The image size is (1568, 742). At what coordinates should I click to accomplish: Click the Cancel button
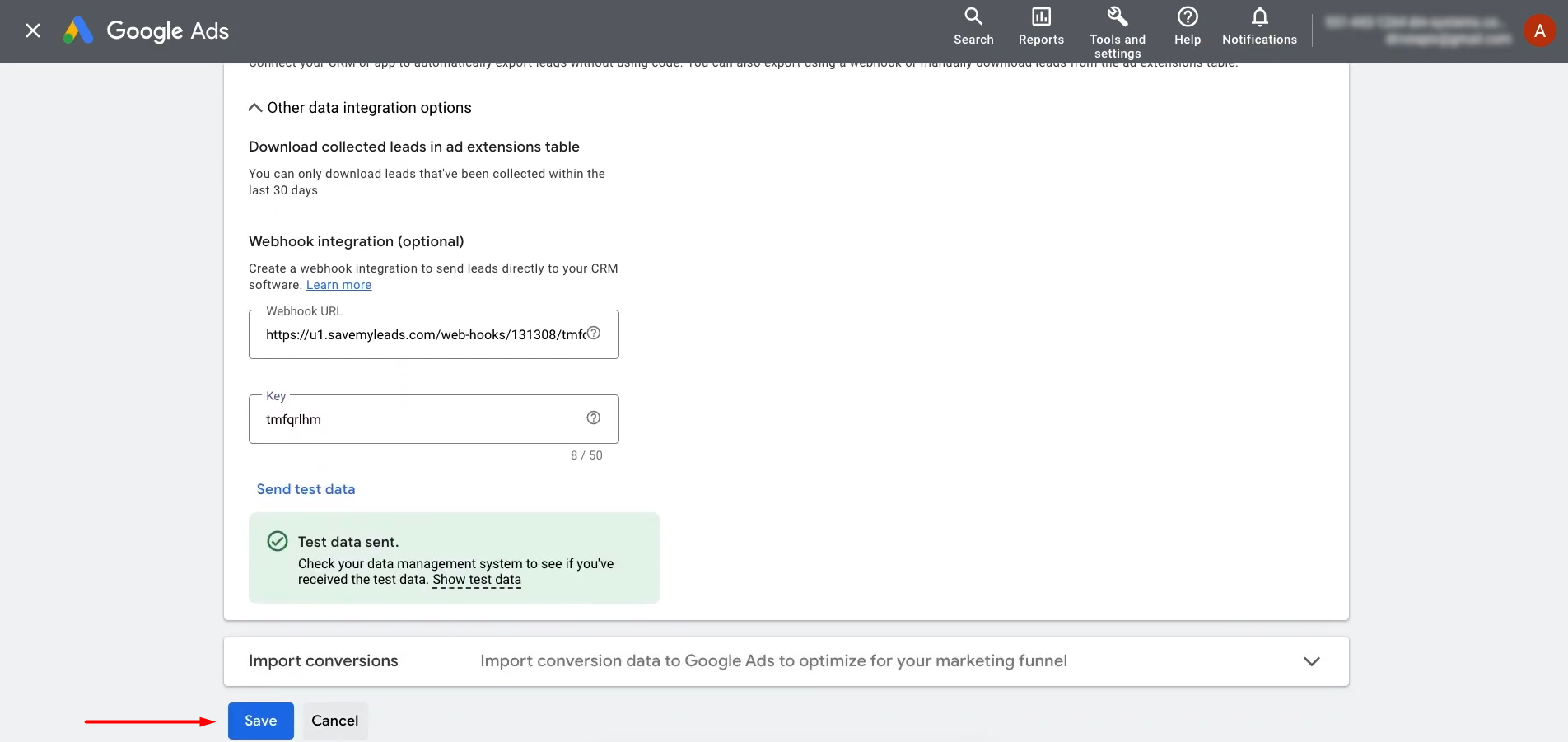click(x=334, y=721)
